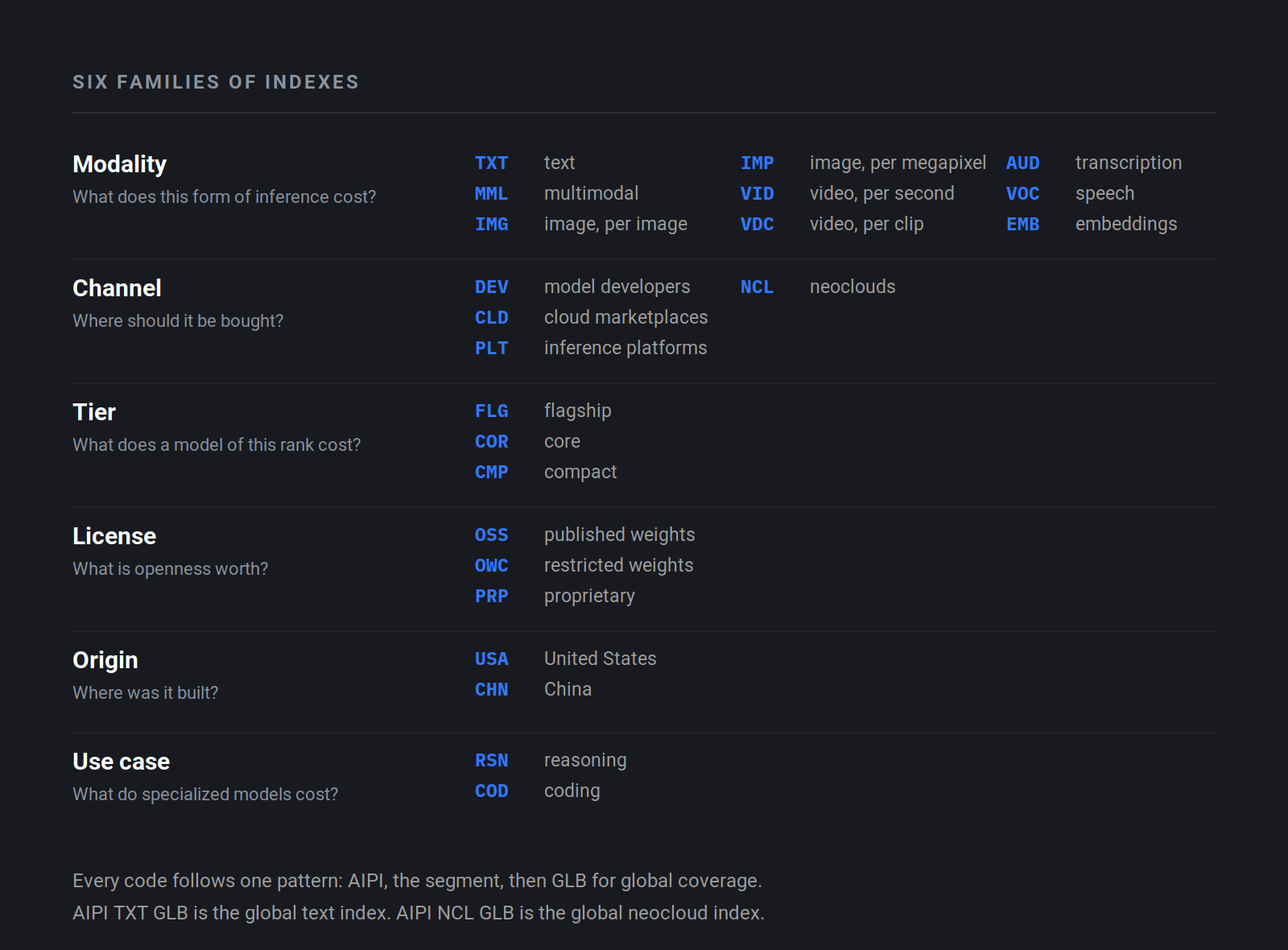
Task: Select the VOC speech code
Action: click(1022, 193)
